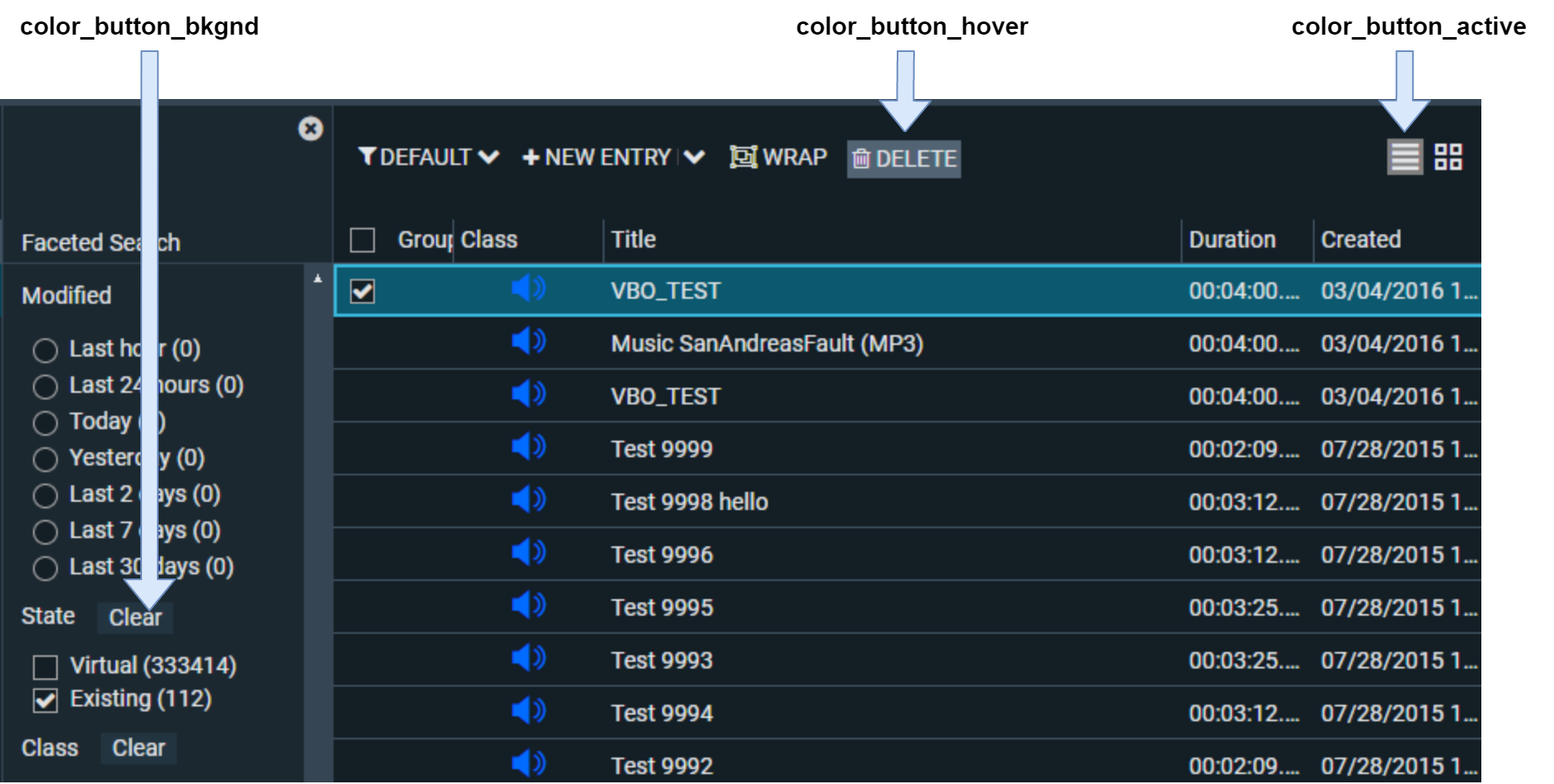Expand the New Entry dropdown arrow
Viewport: 1554px width, 784px height.
(x=694, y=157)
